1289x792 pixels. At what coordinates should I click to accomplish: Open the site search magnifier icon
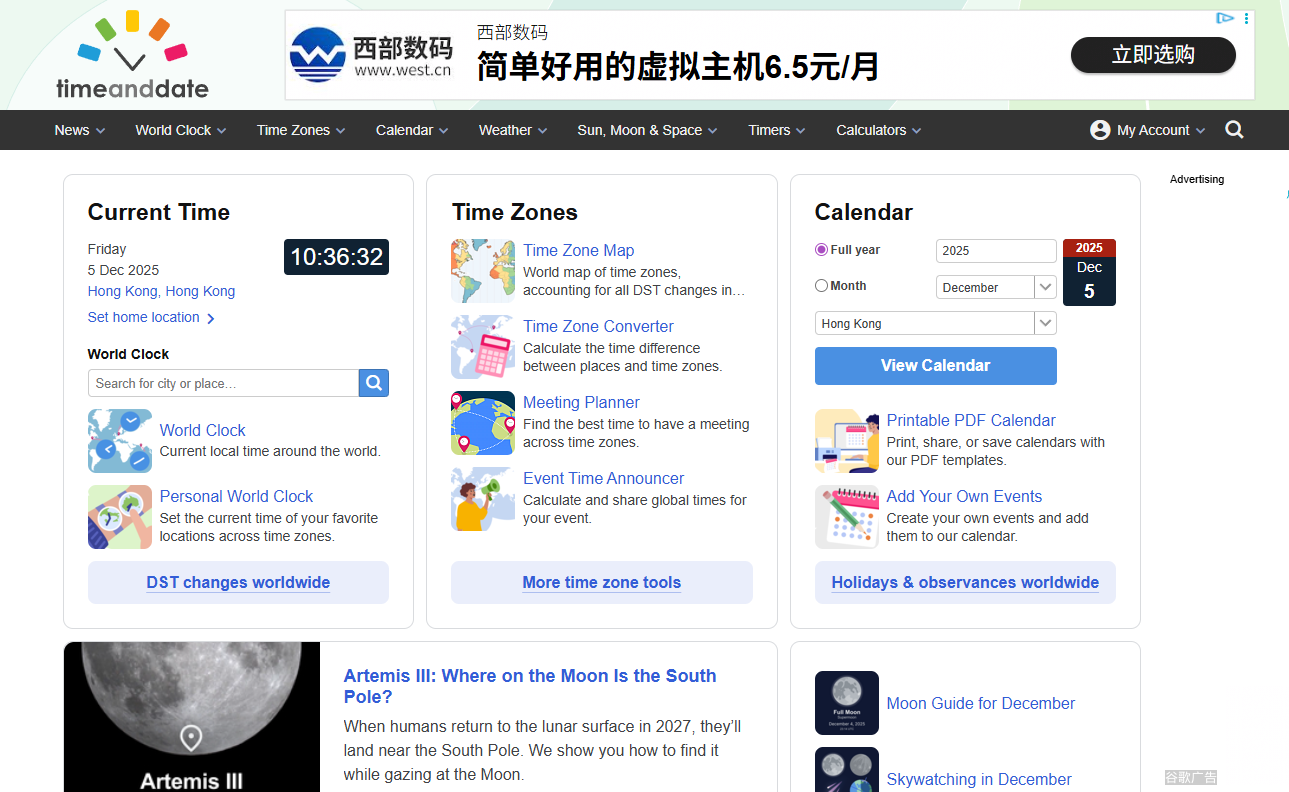click(x=1234, y=130)
